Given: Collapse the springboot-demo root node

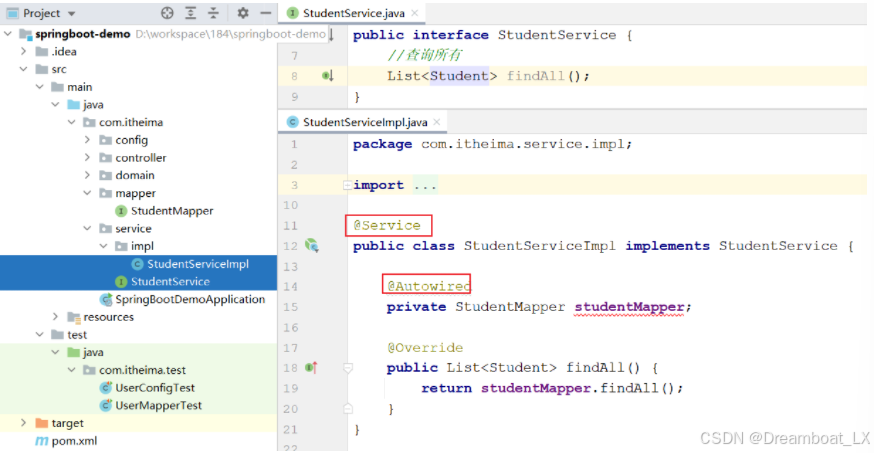Looking at the screenshot, I should (8, 34).
